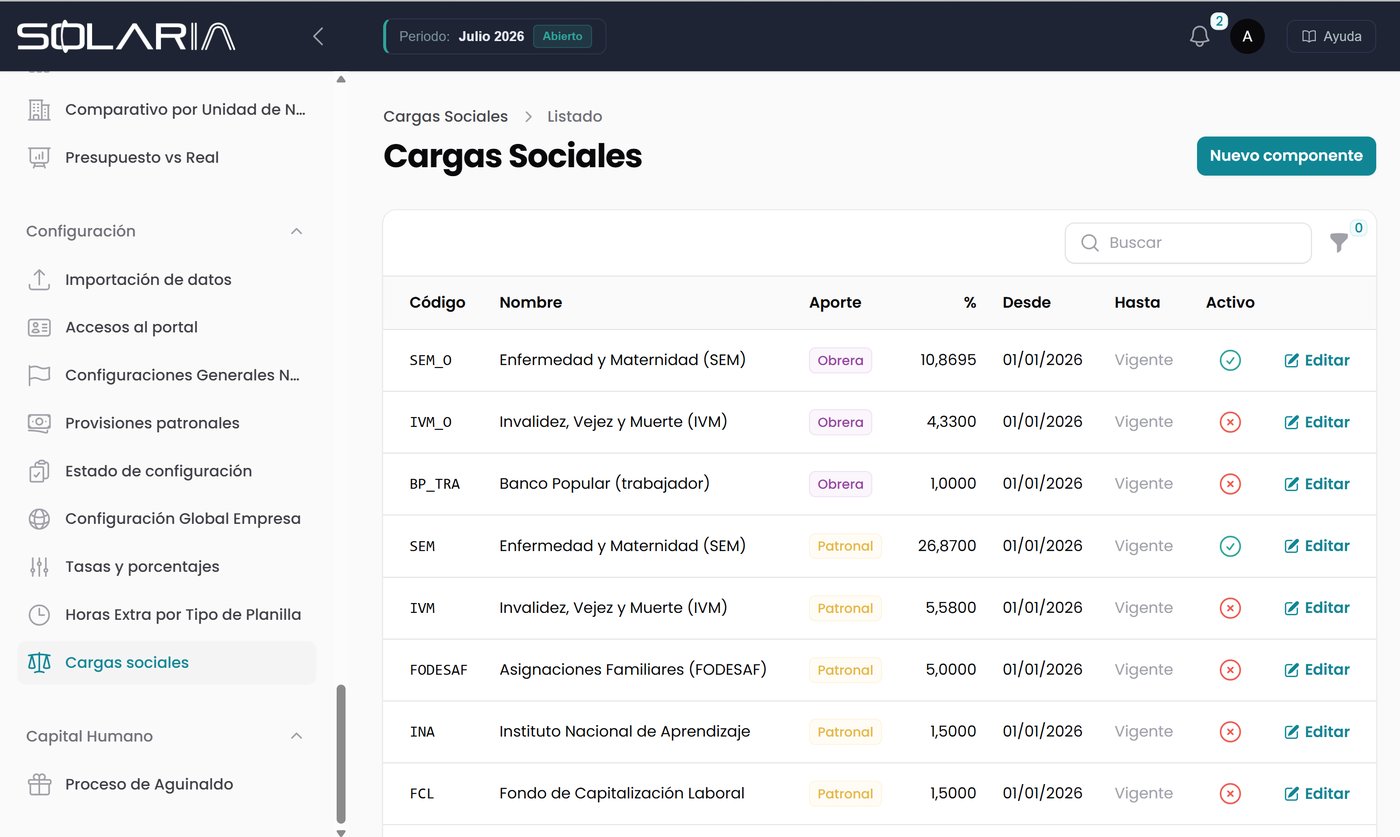This screenshot has width=1400, height=837.
Task: Click the Cargas sociales scales icon
Action: tap(39, 662)
